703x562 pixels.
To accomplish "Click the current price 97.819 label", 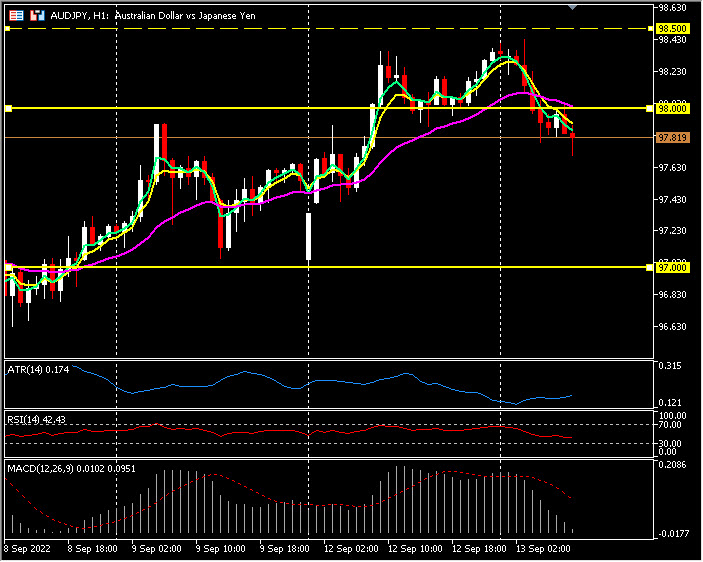I will 673,137.
